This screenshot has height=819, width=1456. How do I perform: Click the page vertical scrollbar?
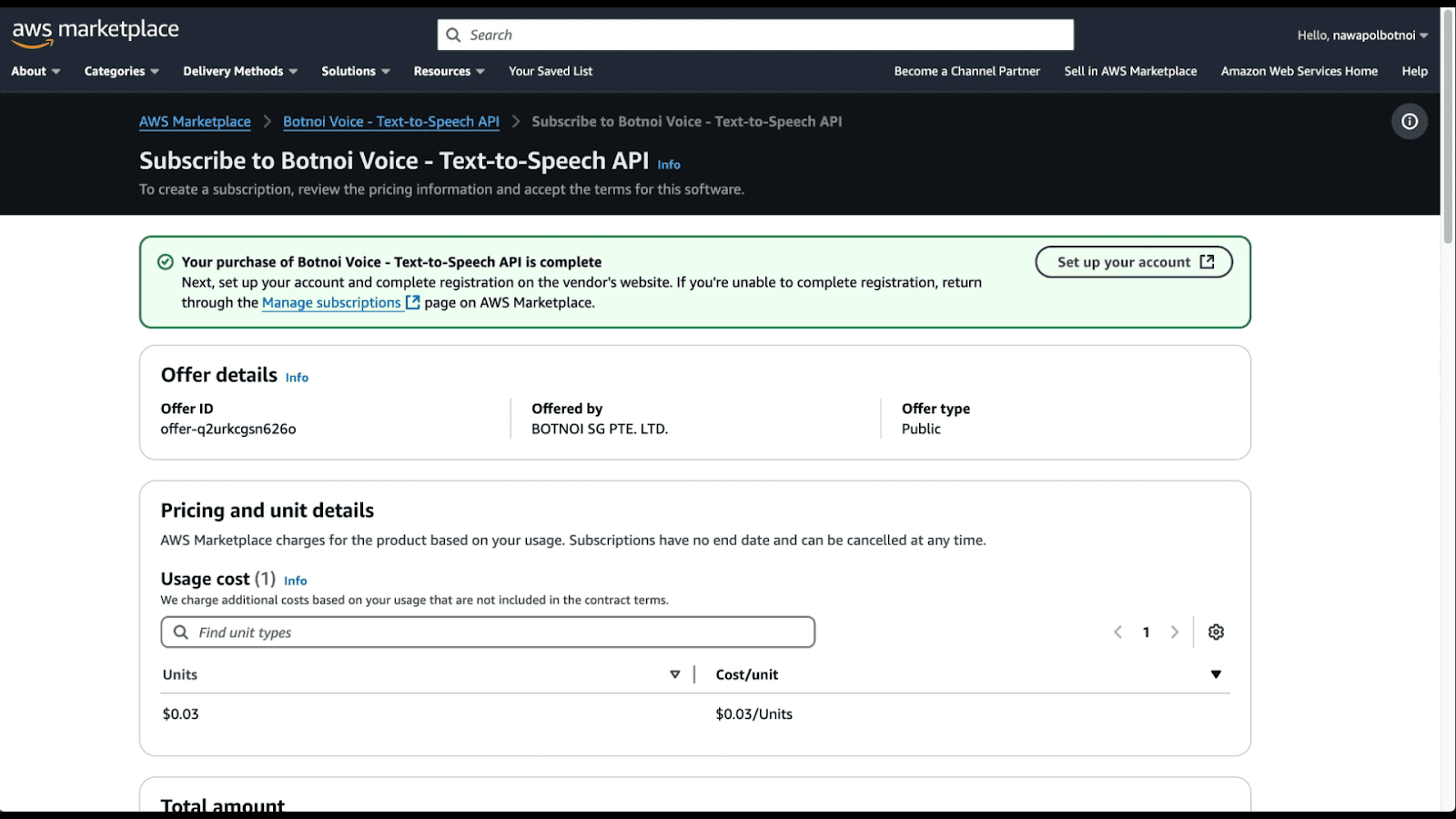(x=1448, y=126)
